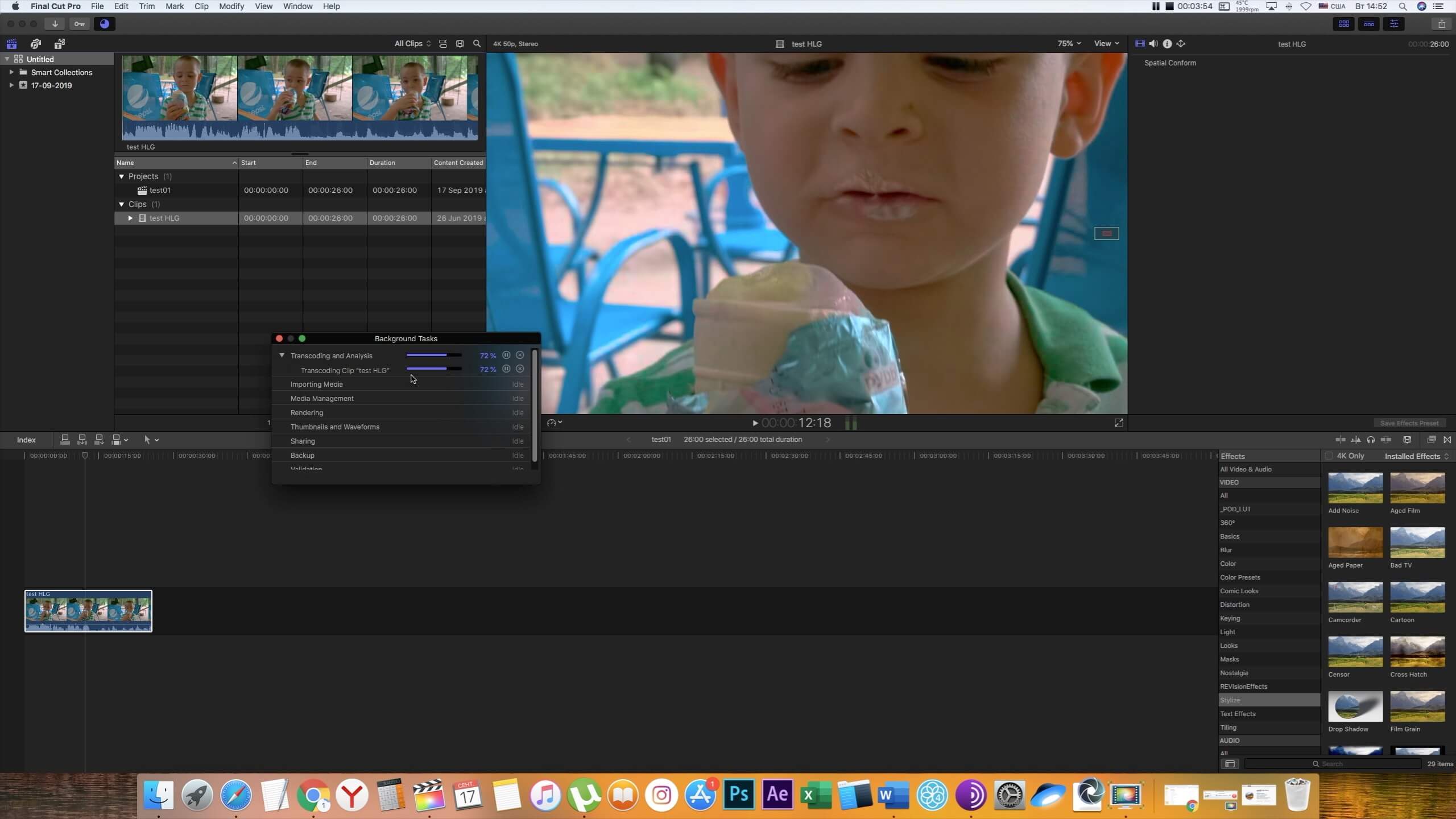This screenshot has width=1456, height=819.
Task: Open the viewer View options dropdown
Action: tap(1106, 44)
